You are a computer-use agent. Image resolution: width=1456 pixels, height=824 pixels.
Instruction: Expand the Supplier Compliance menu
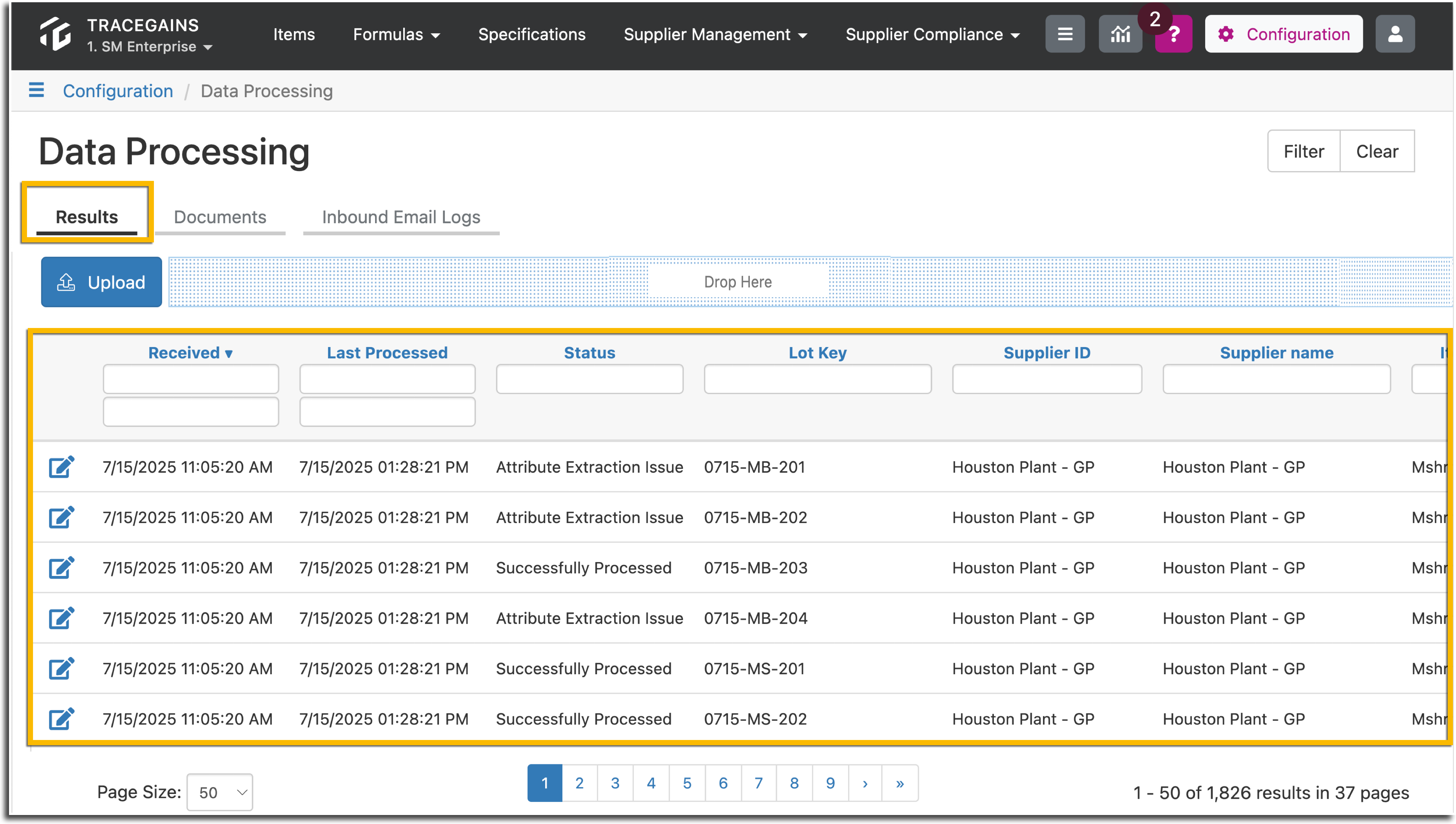tap(932, 35)
